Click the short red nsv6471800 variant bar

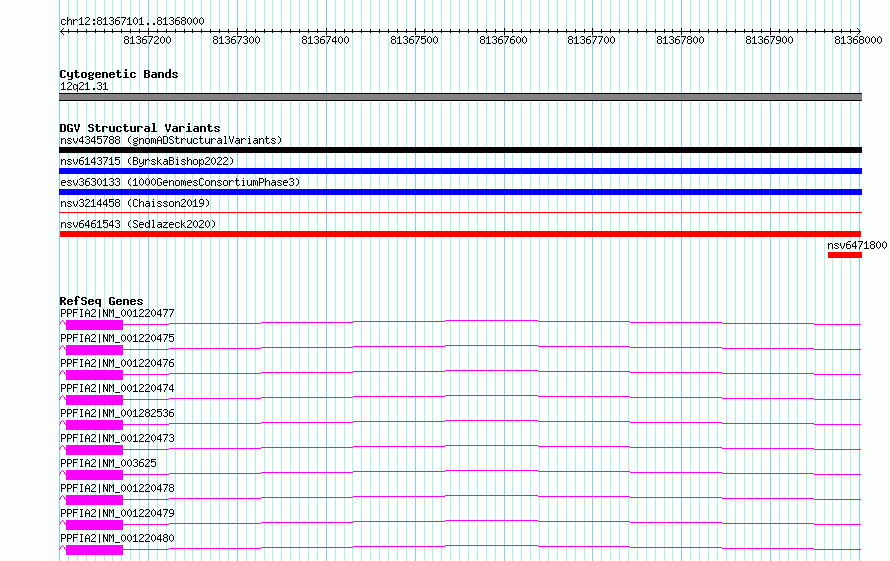(x=845, y=255)
